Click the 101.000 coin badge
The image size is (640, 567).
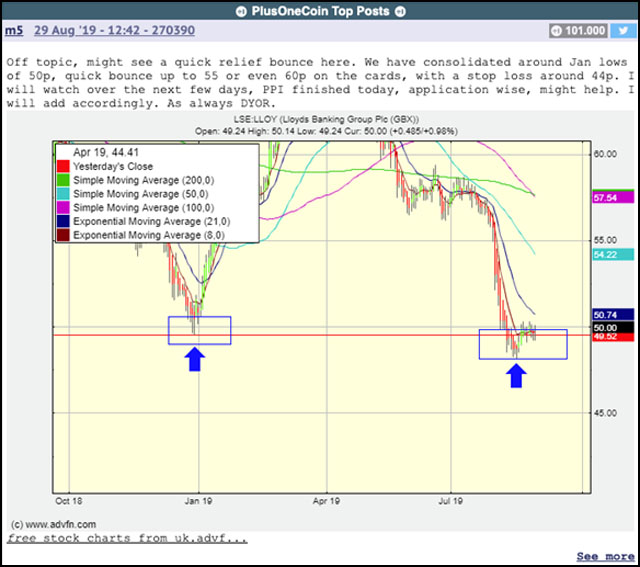pyautogui.click(x=577, y=31)
